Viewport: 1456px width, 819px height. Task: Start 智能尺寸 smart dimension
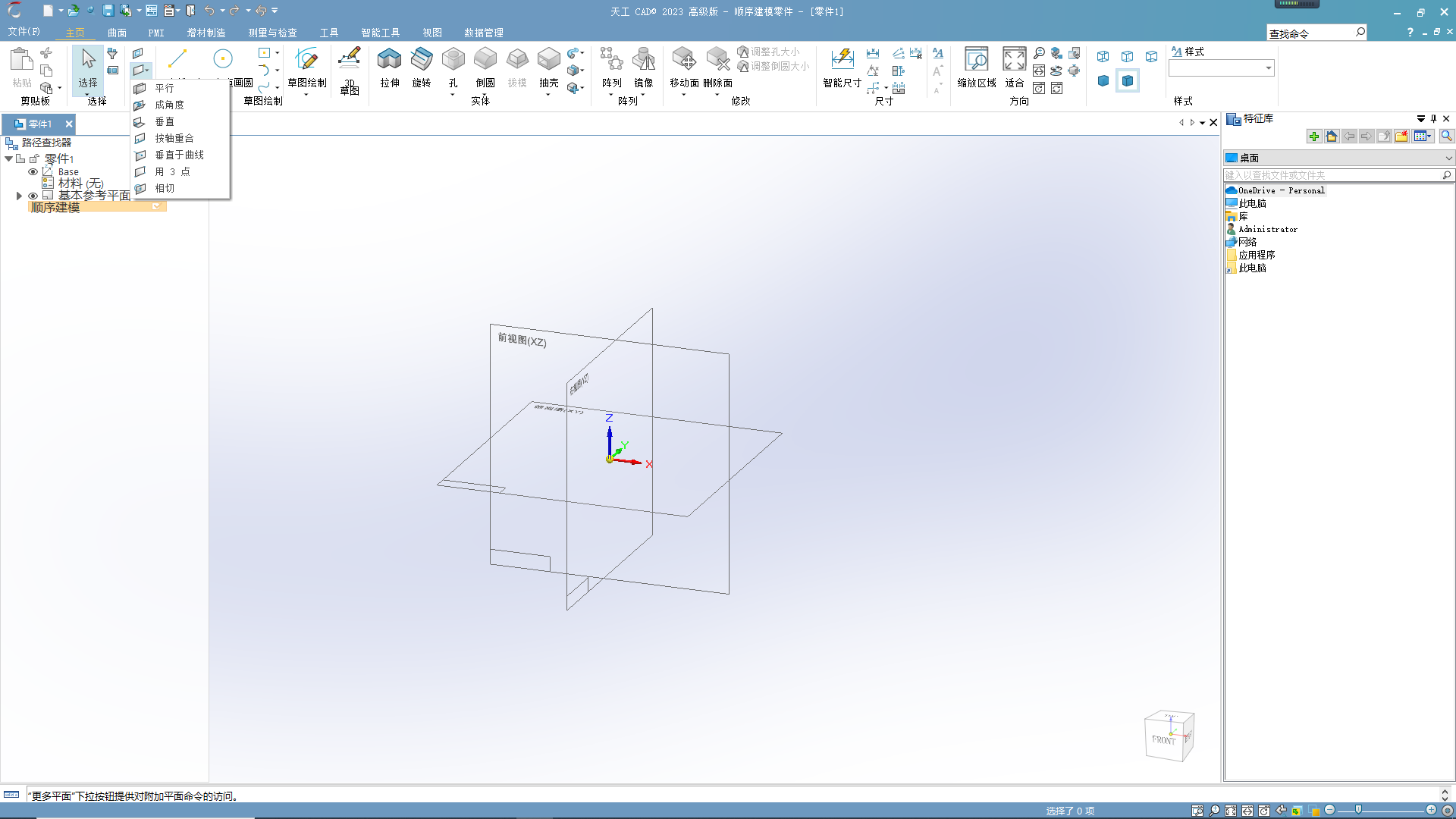[842, 67]
